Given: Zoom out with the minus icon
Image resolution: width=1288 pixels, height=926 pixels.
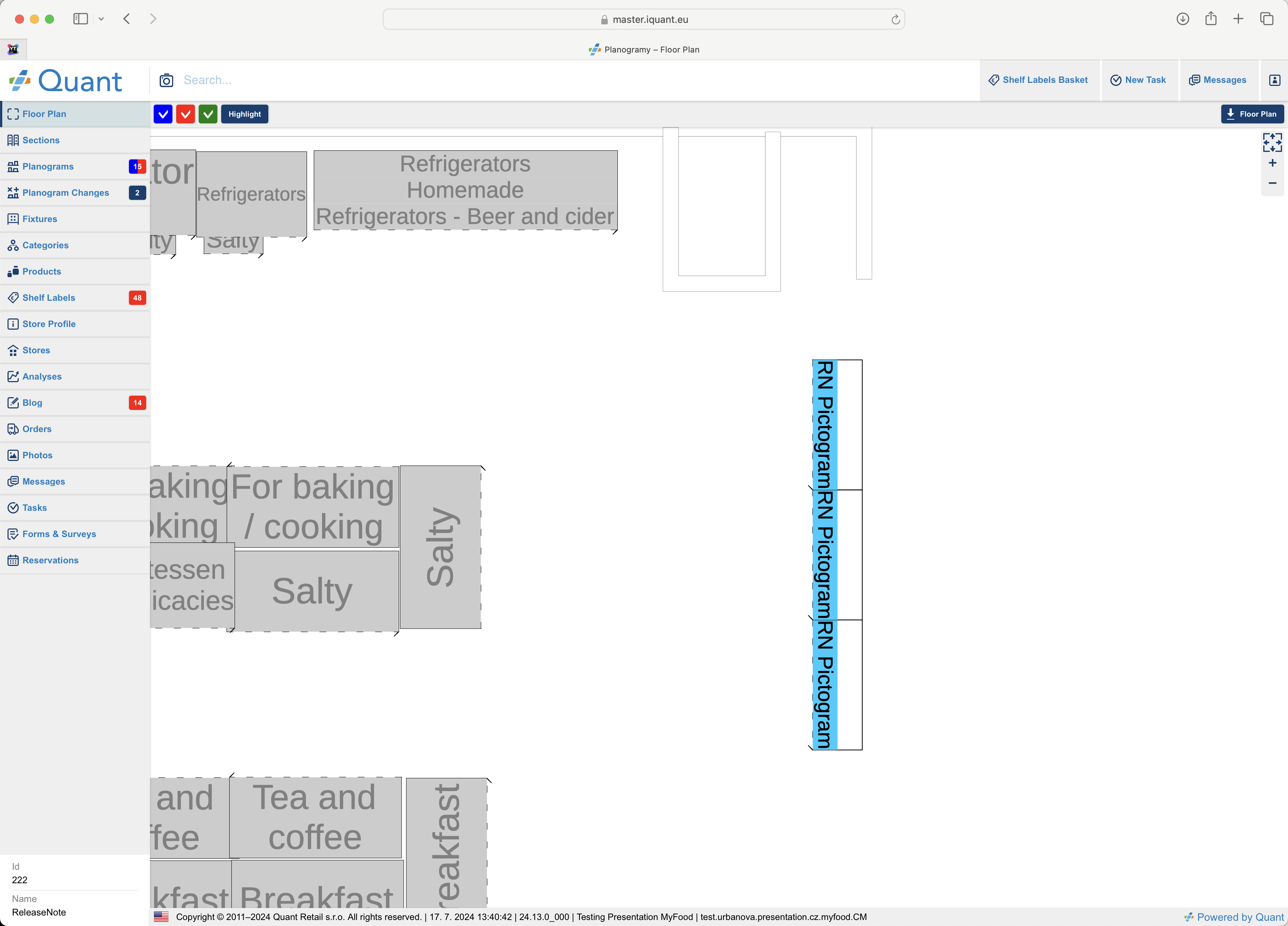Looking at the screenshot, I should click(1272, 183).
